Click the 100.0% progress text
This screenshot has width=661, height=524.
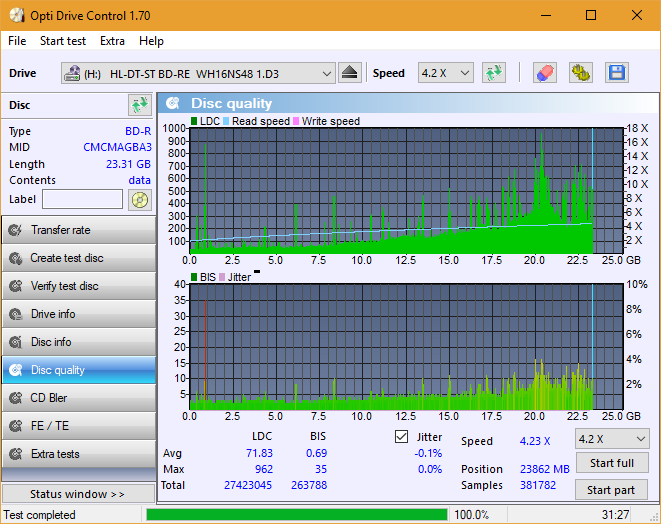click(472, 515)
